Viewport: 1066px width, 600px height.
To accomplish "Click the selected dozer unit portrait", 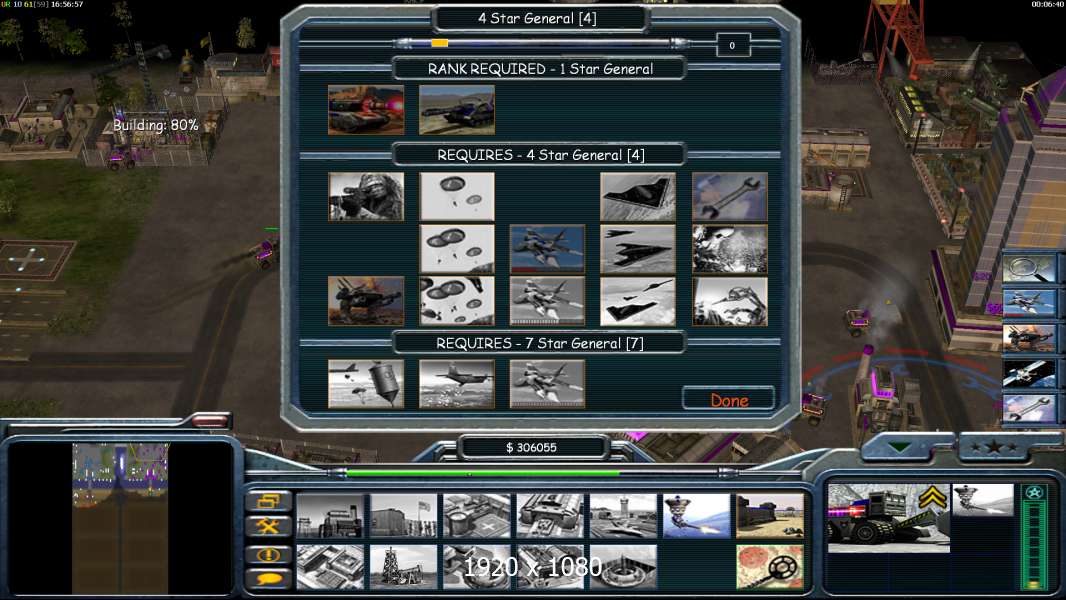I will [x=888, y=518].
